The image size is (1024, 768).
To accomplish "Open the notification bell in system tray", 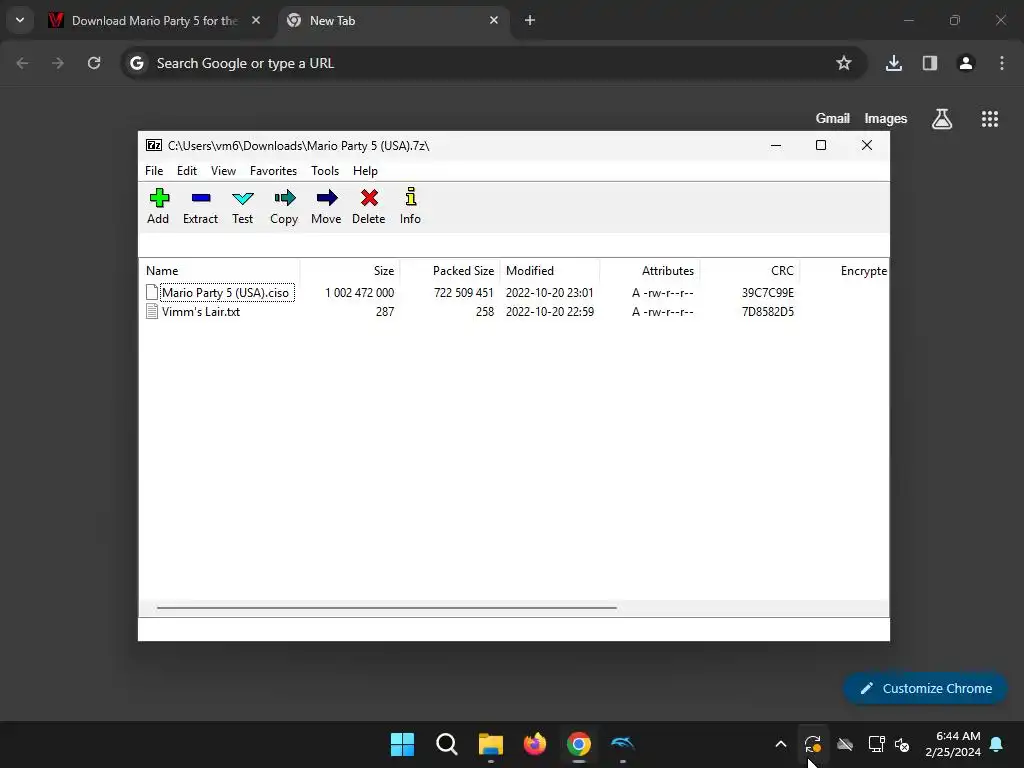I will click(x=997, y=744).
